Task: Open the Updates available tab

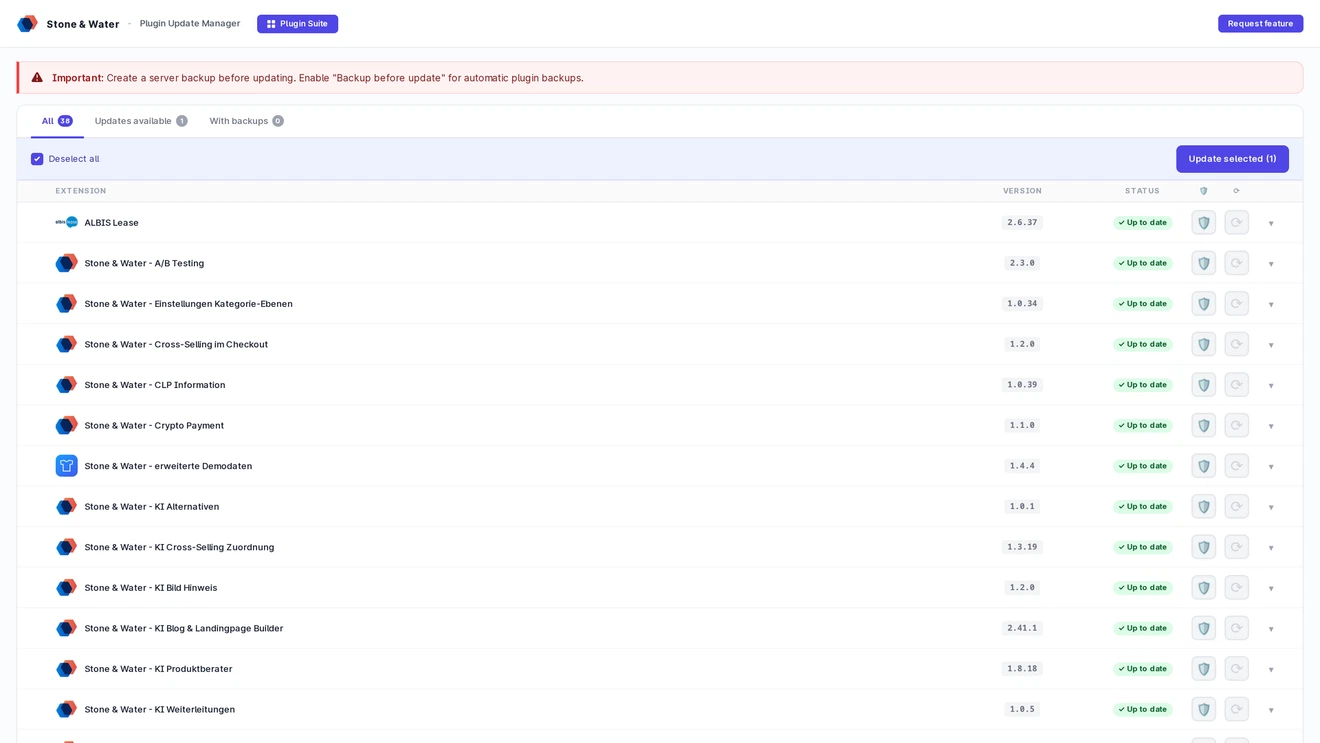Action: (141, 121)
